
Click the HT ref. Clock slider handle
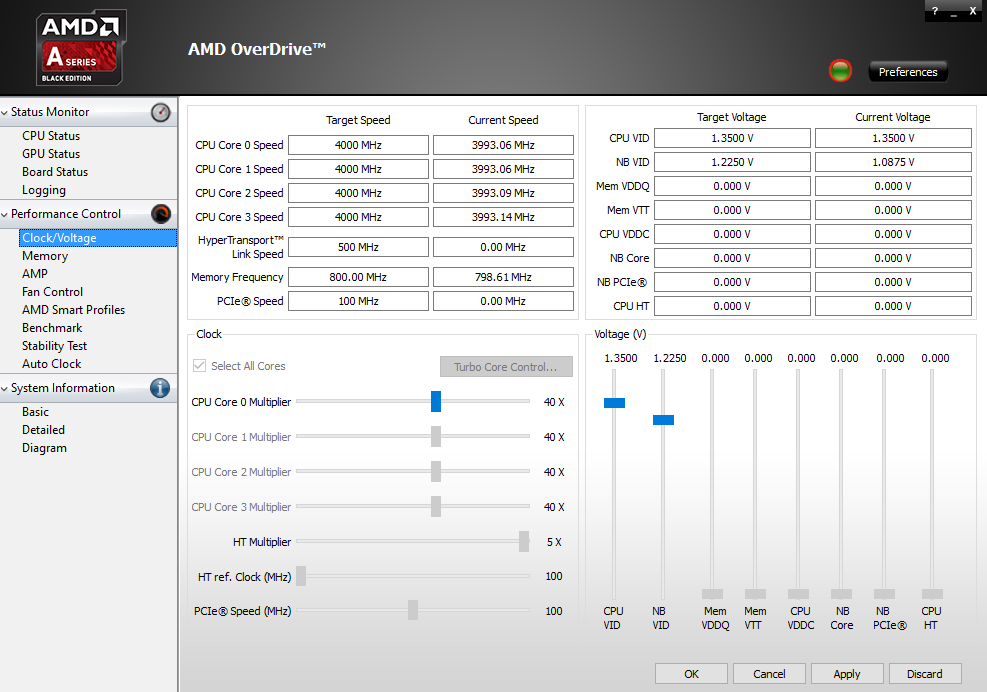pyautogui.click(x=301, y=576)
